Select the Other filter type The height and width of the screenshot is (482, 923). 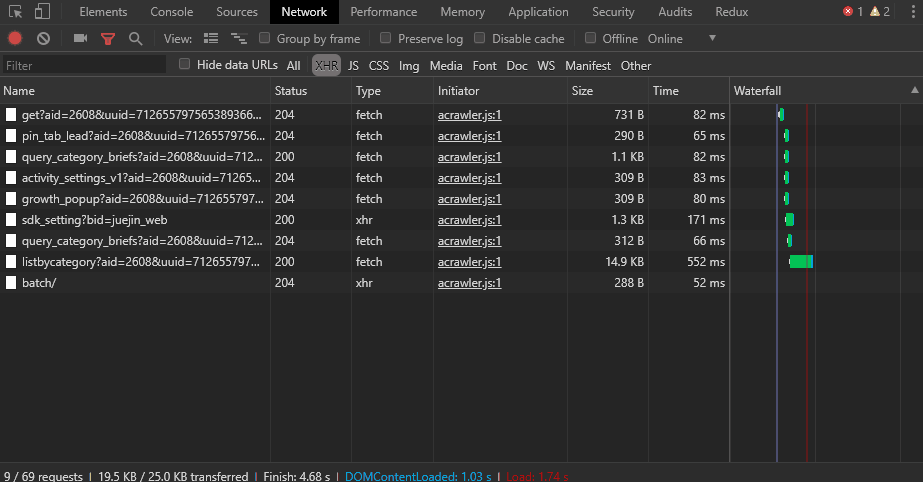(x=636, y=66)
